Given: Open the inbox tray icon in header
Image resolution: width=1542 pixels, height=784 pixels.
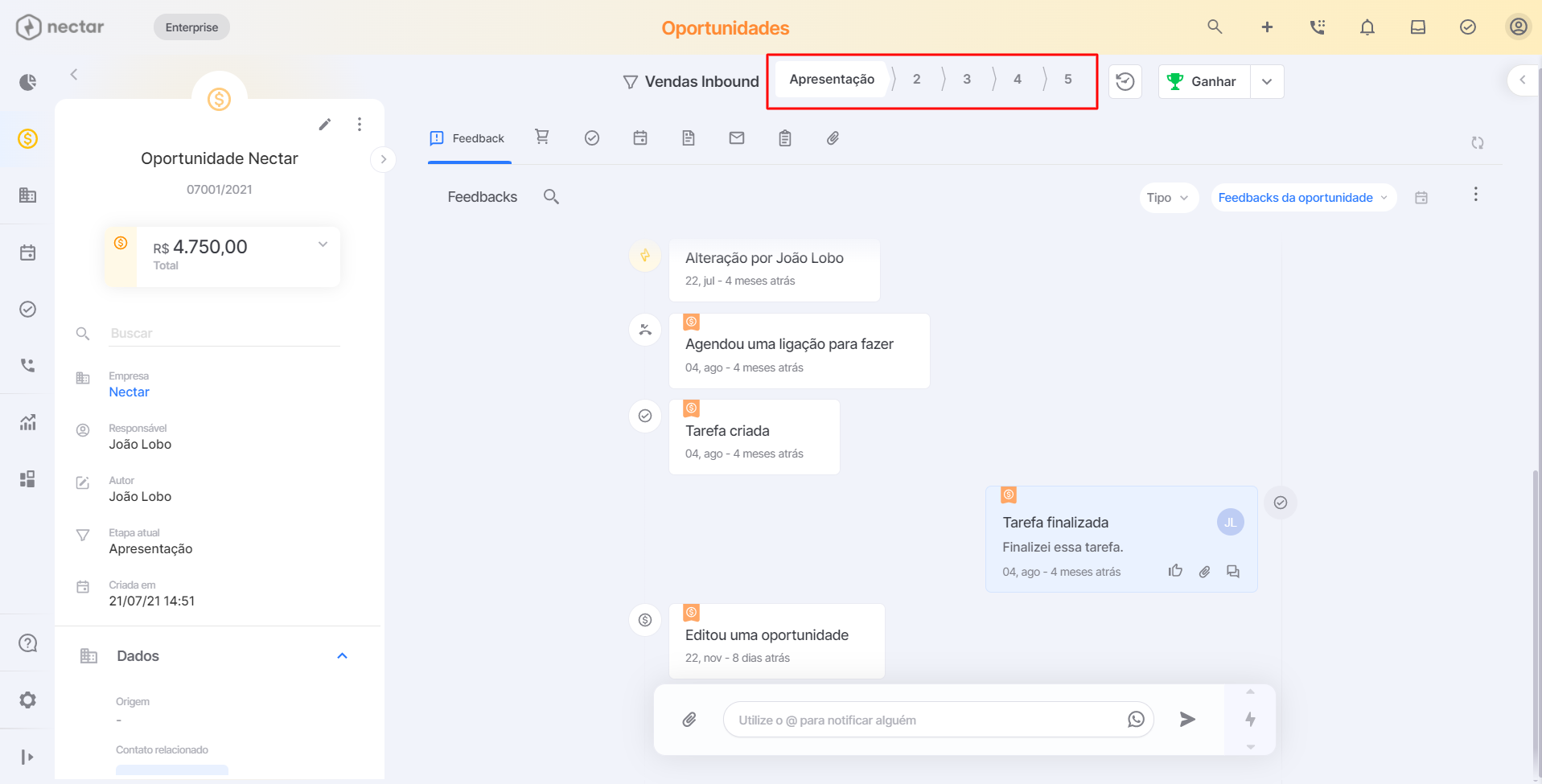Looking at the screenshot, I should [1418, 27].
